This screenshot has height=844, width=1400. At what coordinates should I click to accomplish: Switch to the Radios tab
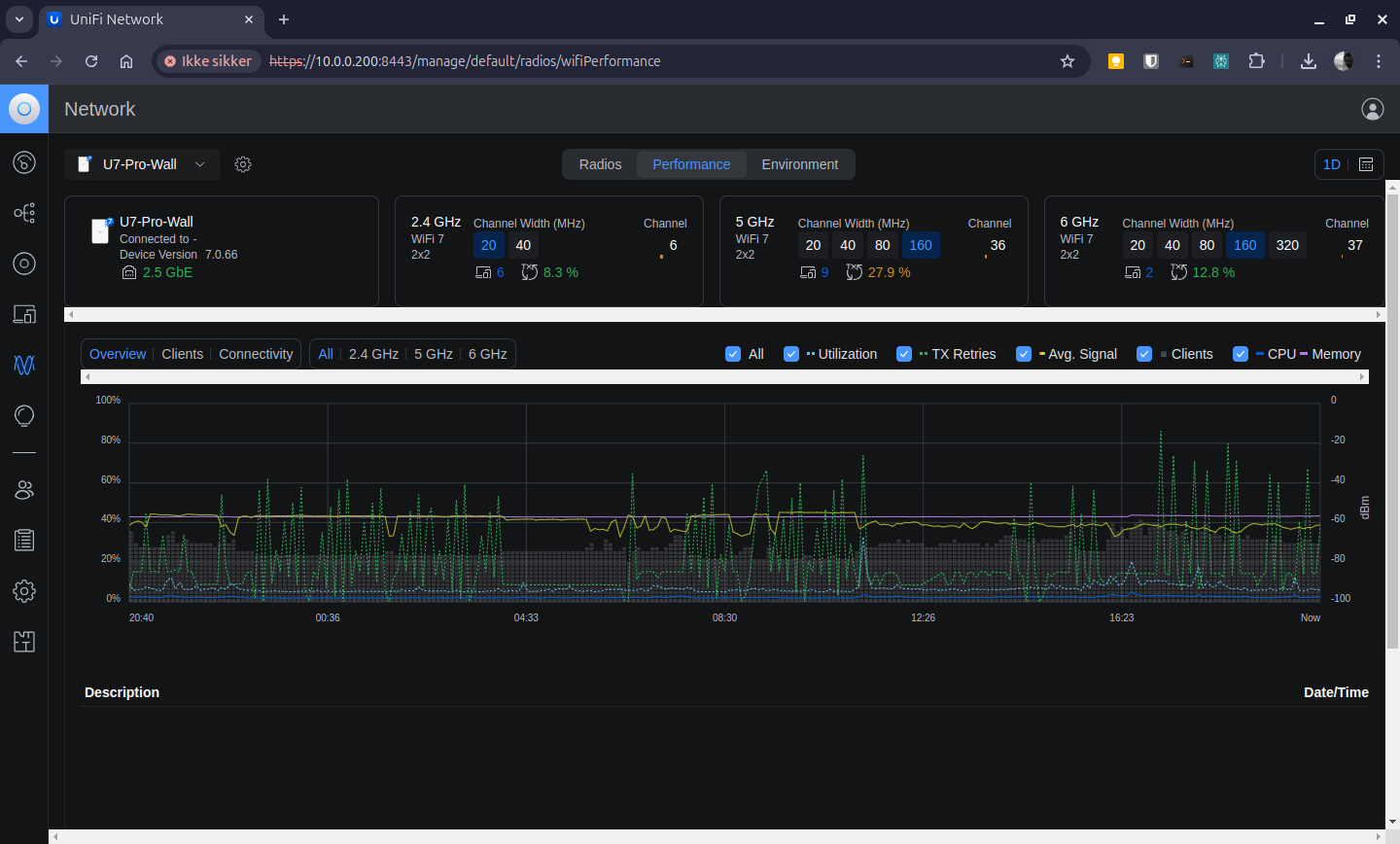(x=600, y=164)
